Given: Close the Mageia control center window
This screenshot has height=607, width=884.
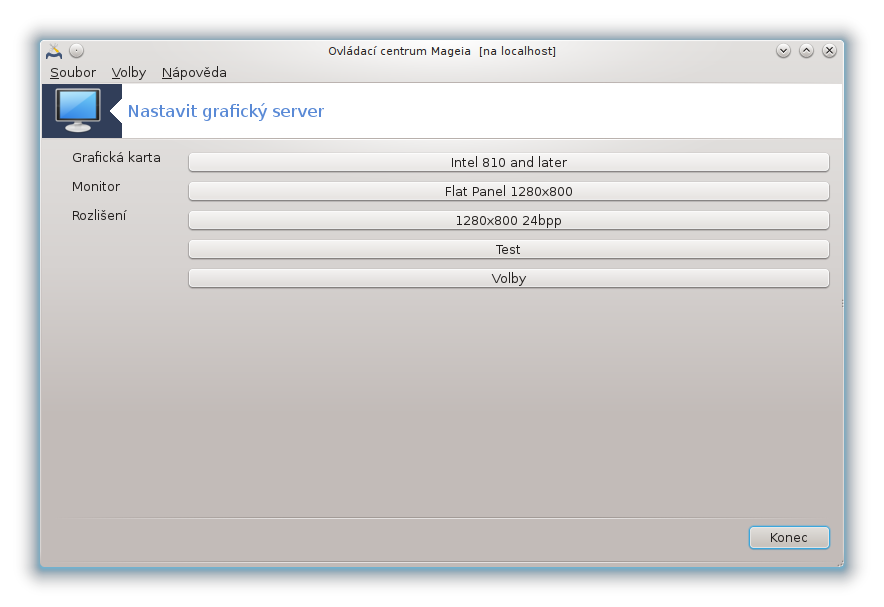Looking at the screenshot, I should 829,51.
